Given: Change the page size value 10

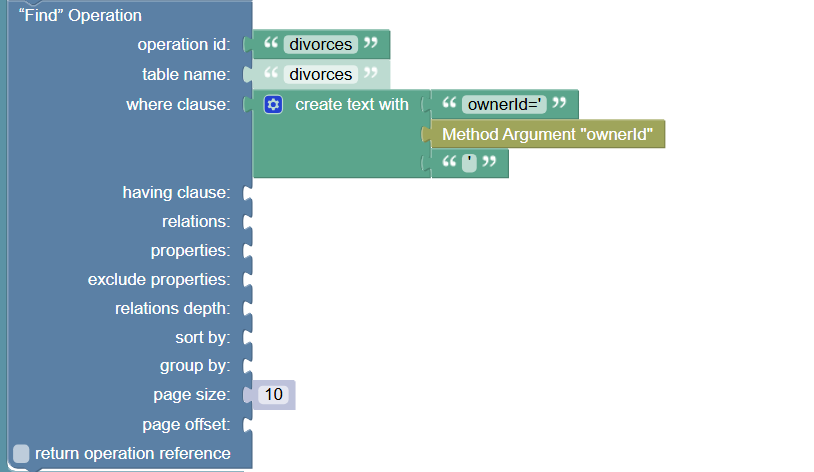Looking at the screenshot, I should 274,395.
